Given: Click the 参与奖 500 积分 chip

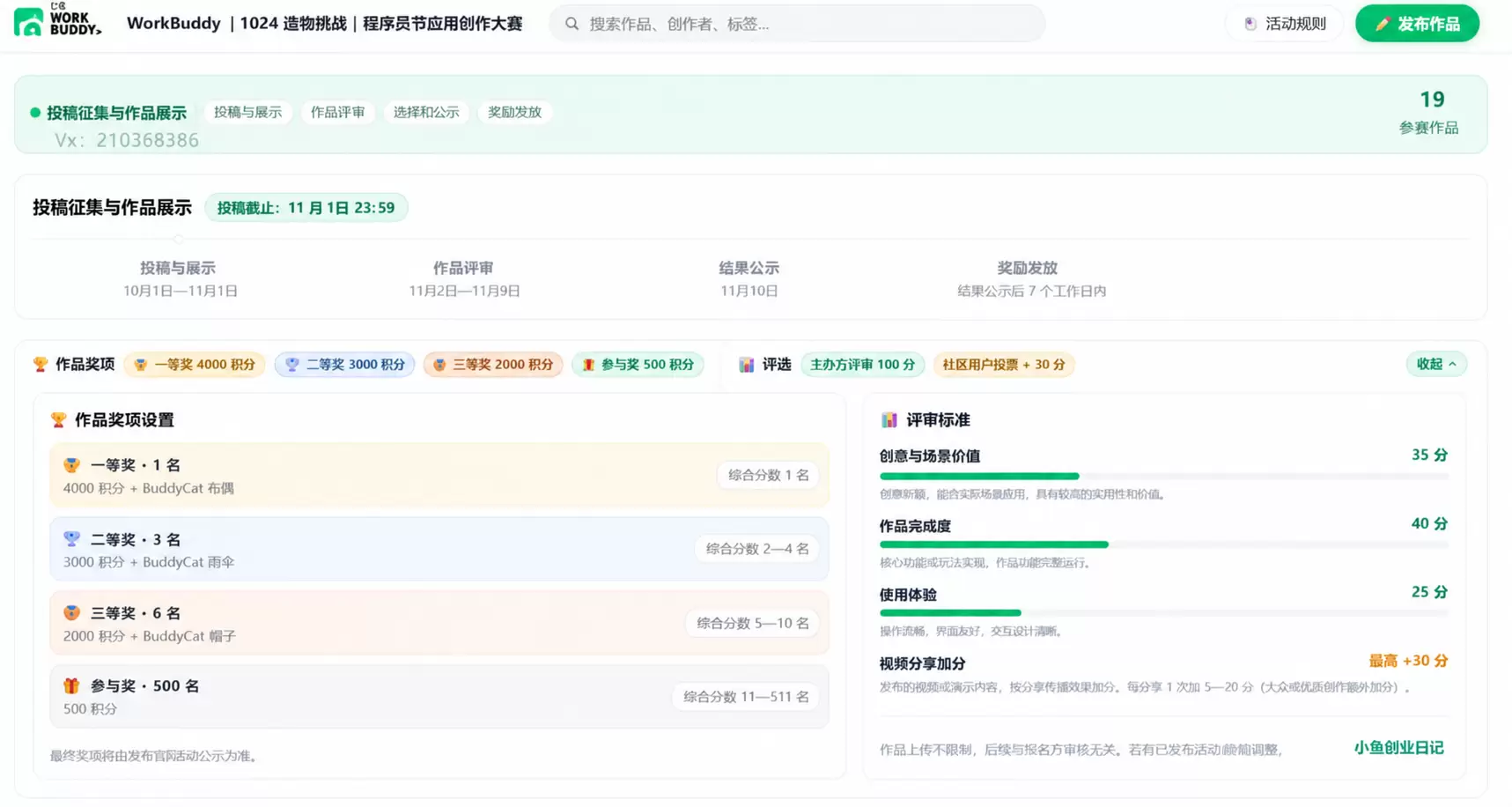Looking at the screenshot, I should click(x=638, y=364).
